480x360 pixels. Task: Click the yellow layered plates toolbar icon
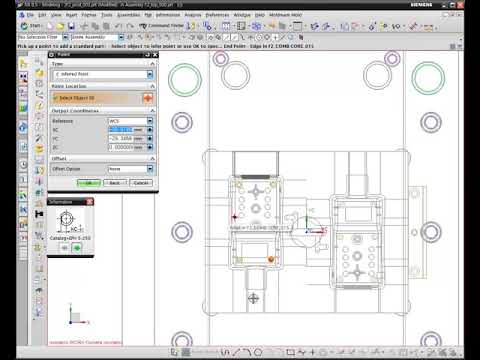tap(39, 149)
